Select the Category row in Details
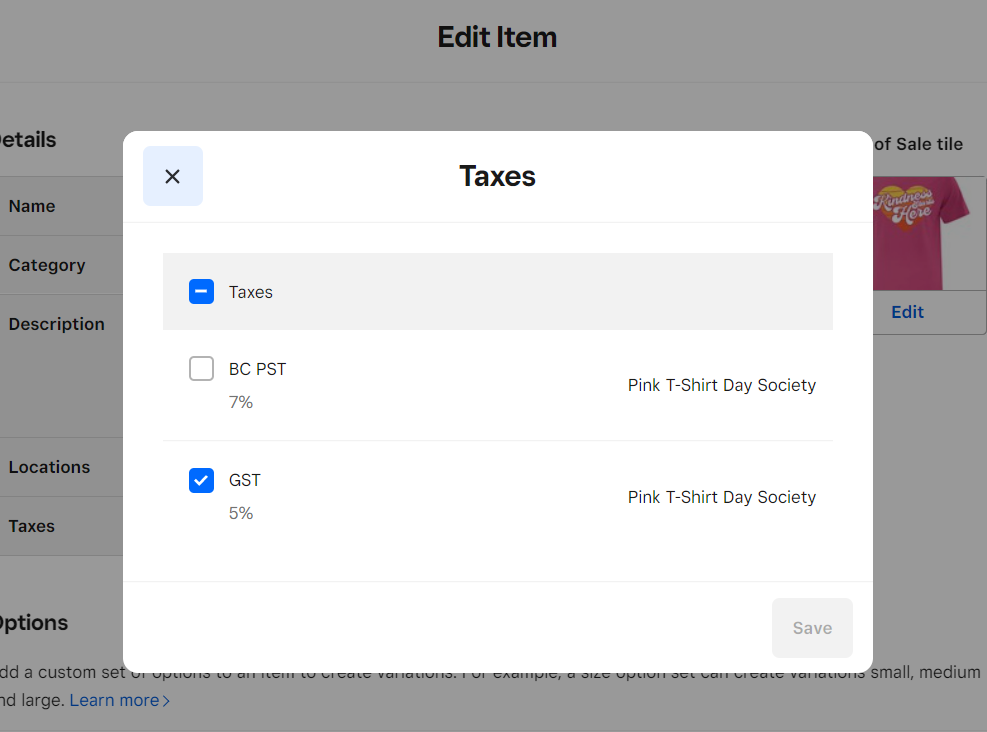987x732 pixels. pyautogui.click(x=60, y=265)
